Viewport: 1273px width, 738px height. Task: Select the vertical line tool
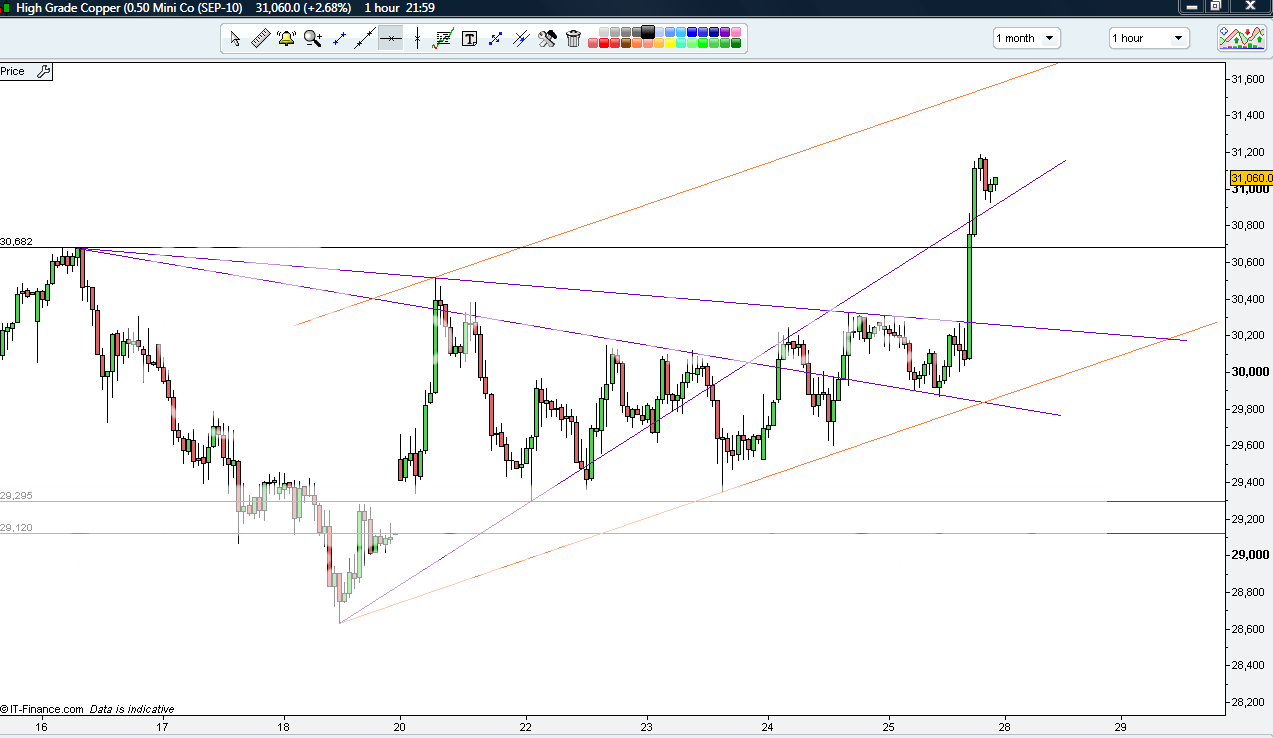click(x=417, y=38)
